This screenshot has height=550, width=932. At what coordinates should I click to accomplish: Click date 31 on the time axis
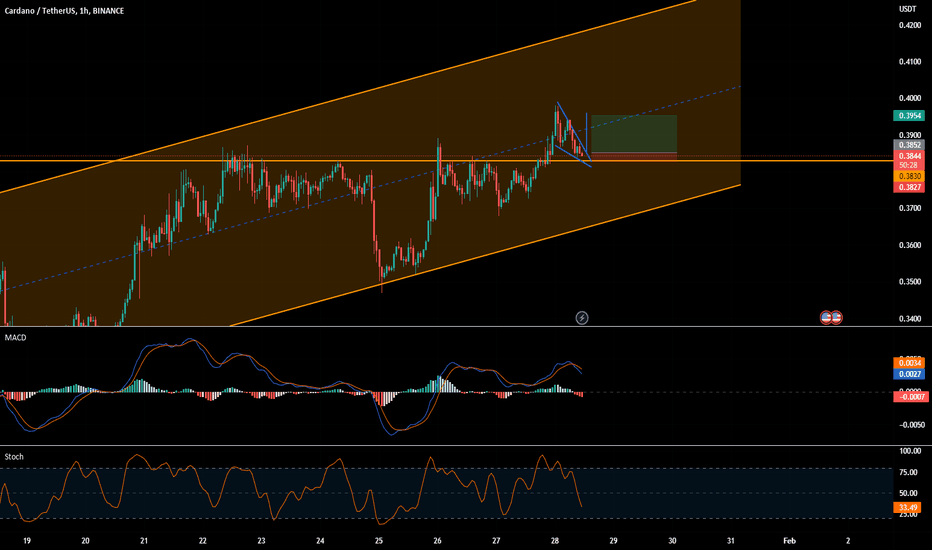731,540
